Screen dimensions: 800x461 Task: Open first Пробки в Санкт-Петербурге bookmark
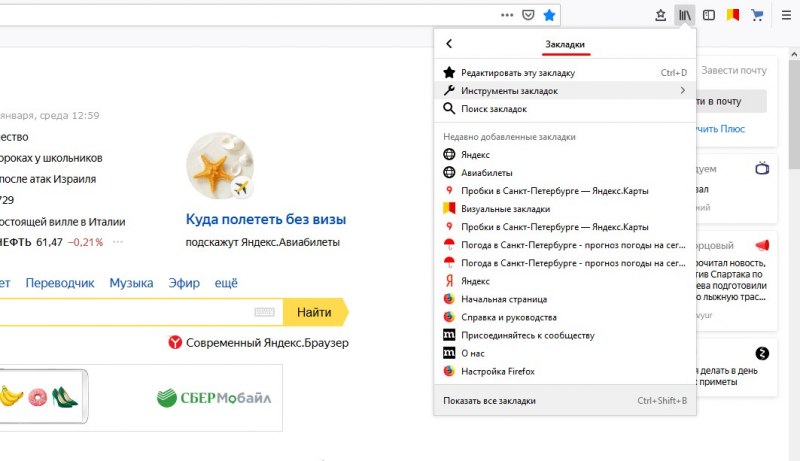click(565, 191)
